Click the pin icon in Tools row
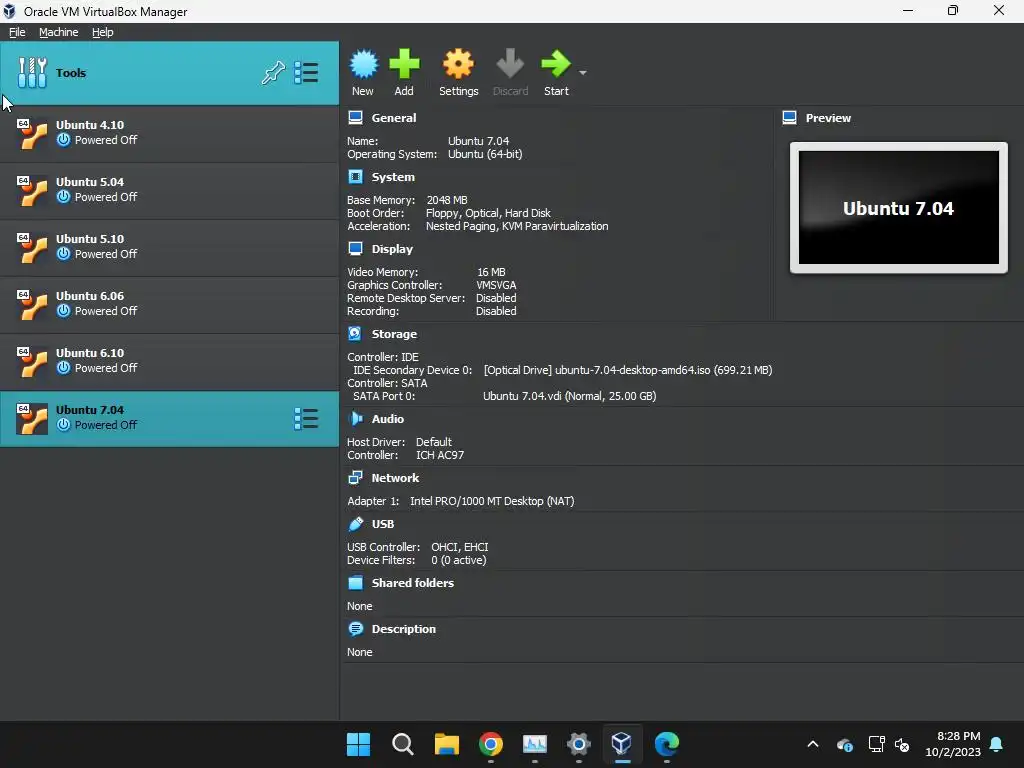Image resolution: width=1024 pixels, height=768 pixels. click(273, 72)
